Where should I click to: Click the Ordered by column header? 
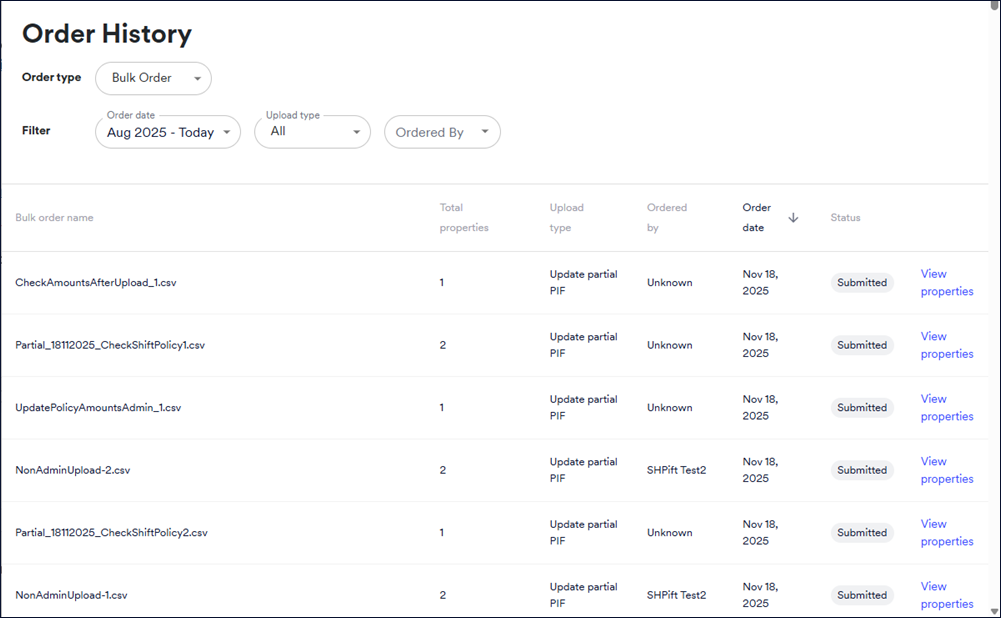tap(666, 218)
